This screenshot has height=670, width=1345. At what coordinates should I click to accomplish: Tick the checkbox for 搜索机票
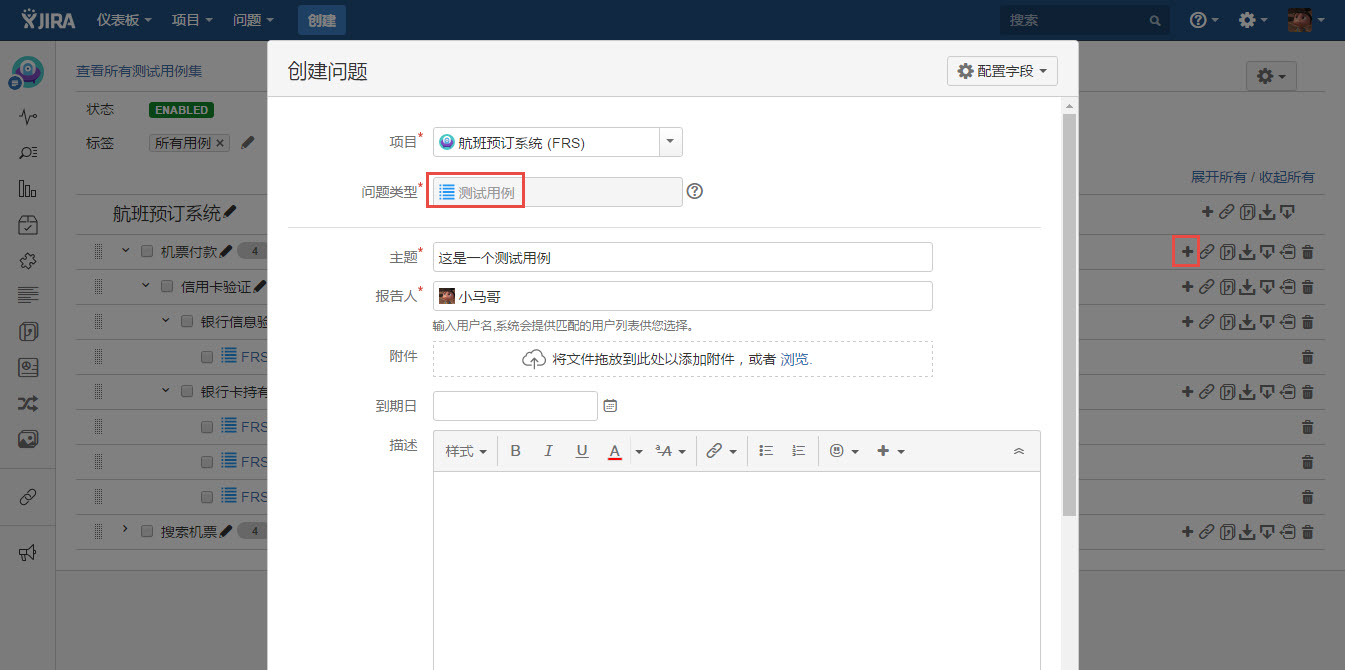pyautogui.click(x=147, y=532)
